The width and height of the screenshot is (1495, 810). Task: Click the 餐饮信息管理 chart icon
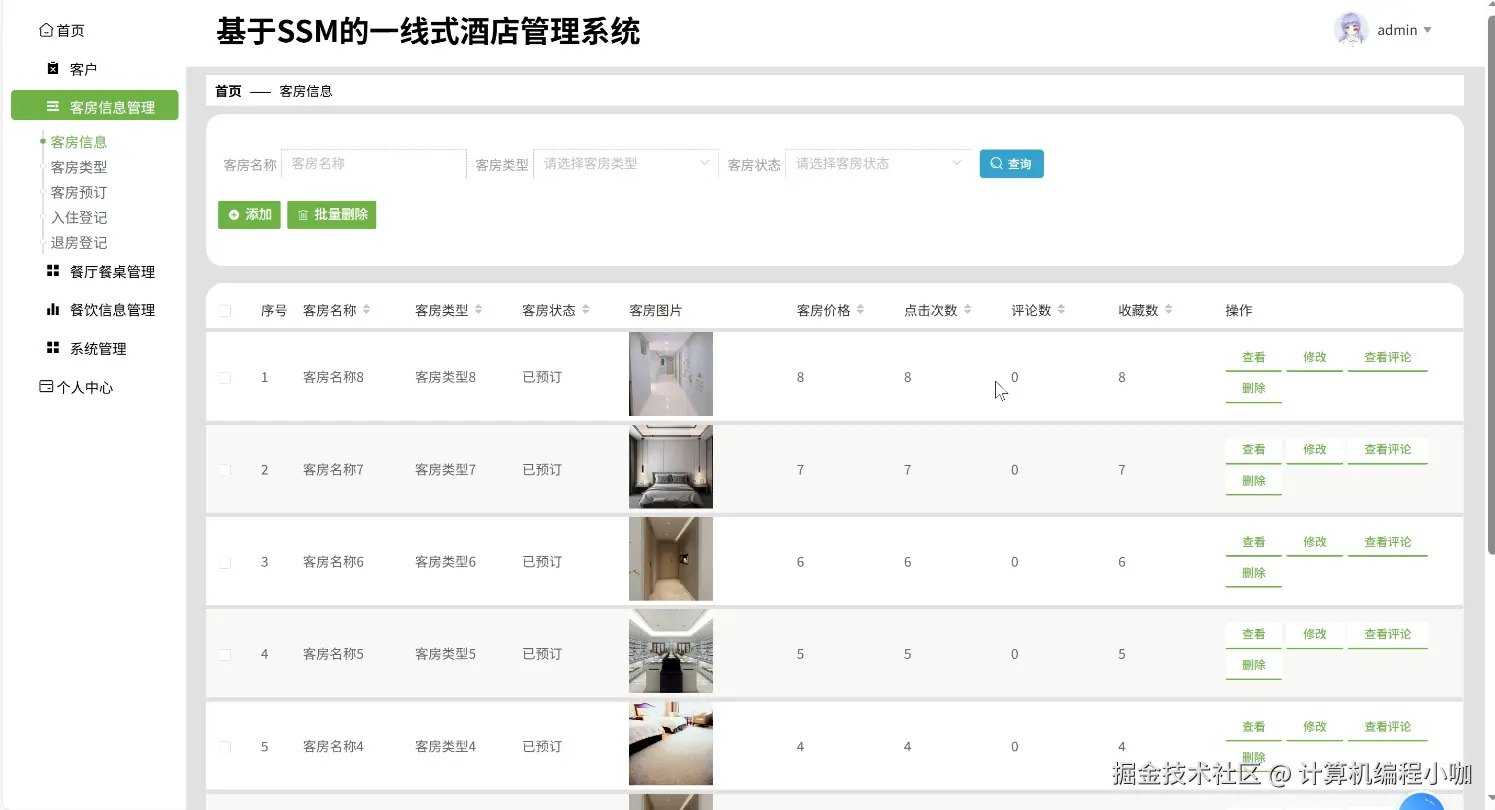click(51, 309)
